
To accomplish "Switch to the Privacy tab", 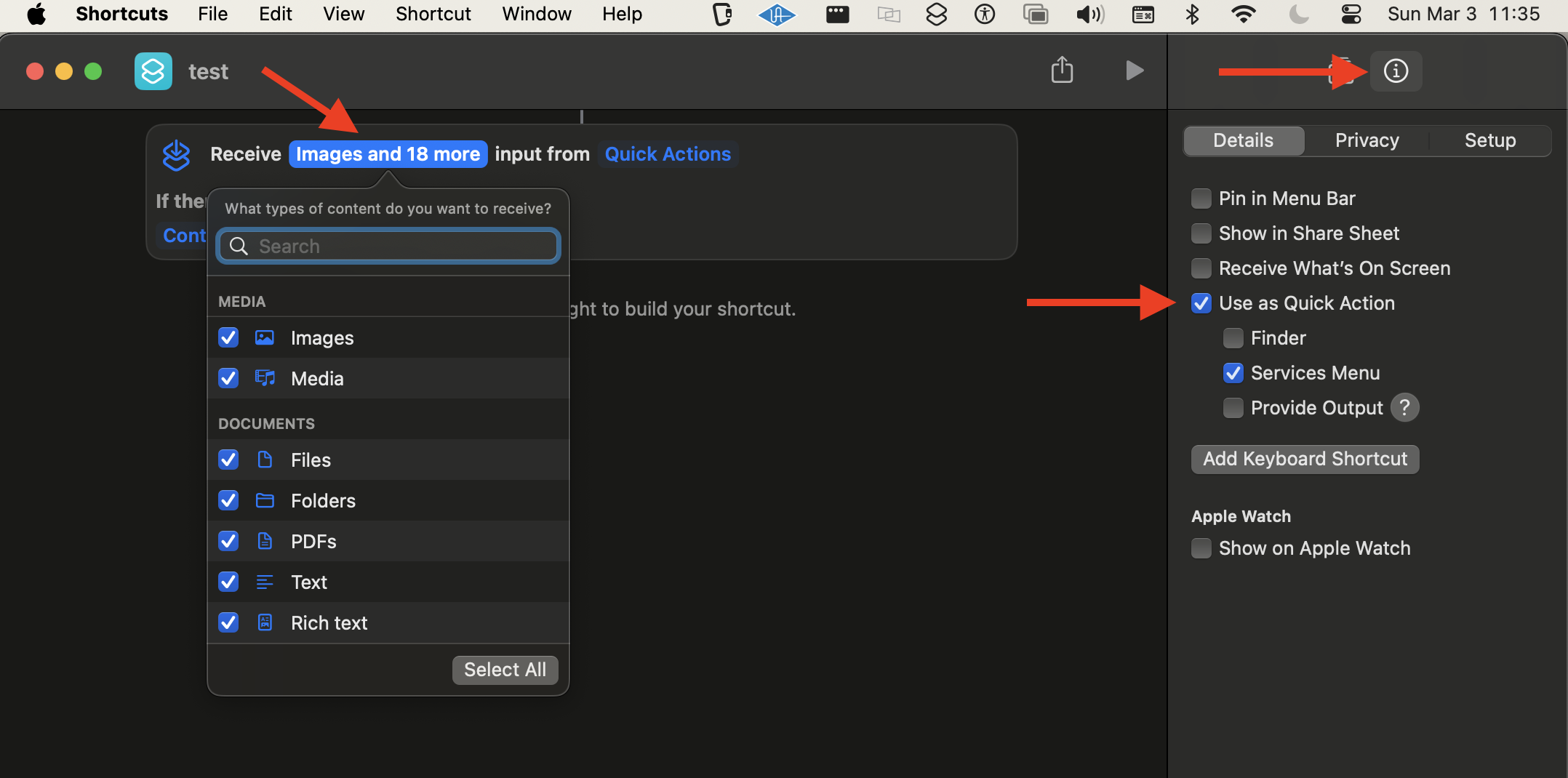I will (1367, 140).
